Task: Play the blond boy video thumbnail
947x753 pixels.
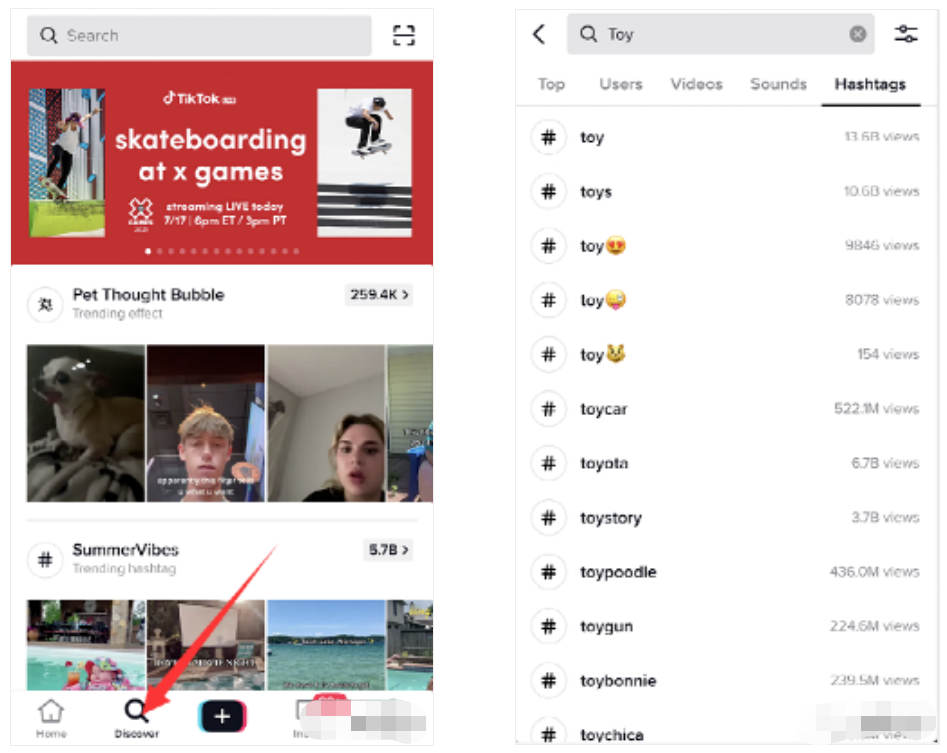Action: pyautogui.click(x=205, y=423)
